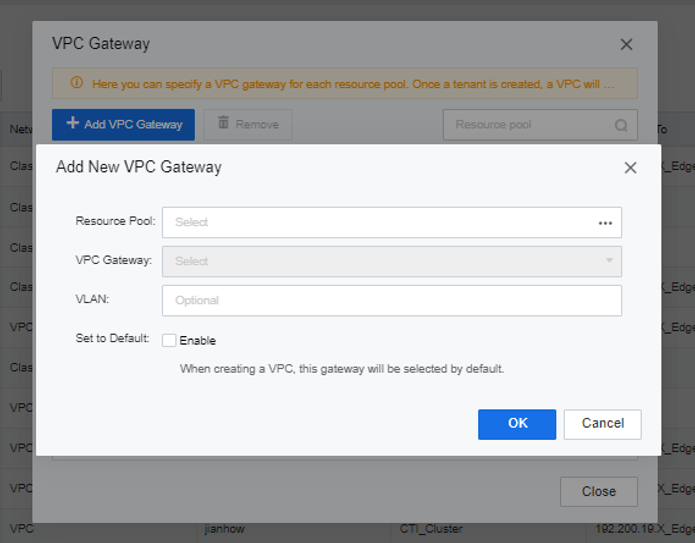Viewport: 695px width, 543px height.
Task: Click the Add VPC Gateway button label
Action: [x=133, y=125]
